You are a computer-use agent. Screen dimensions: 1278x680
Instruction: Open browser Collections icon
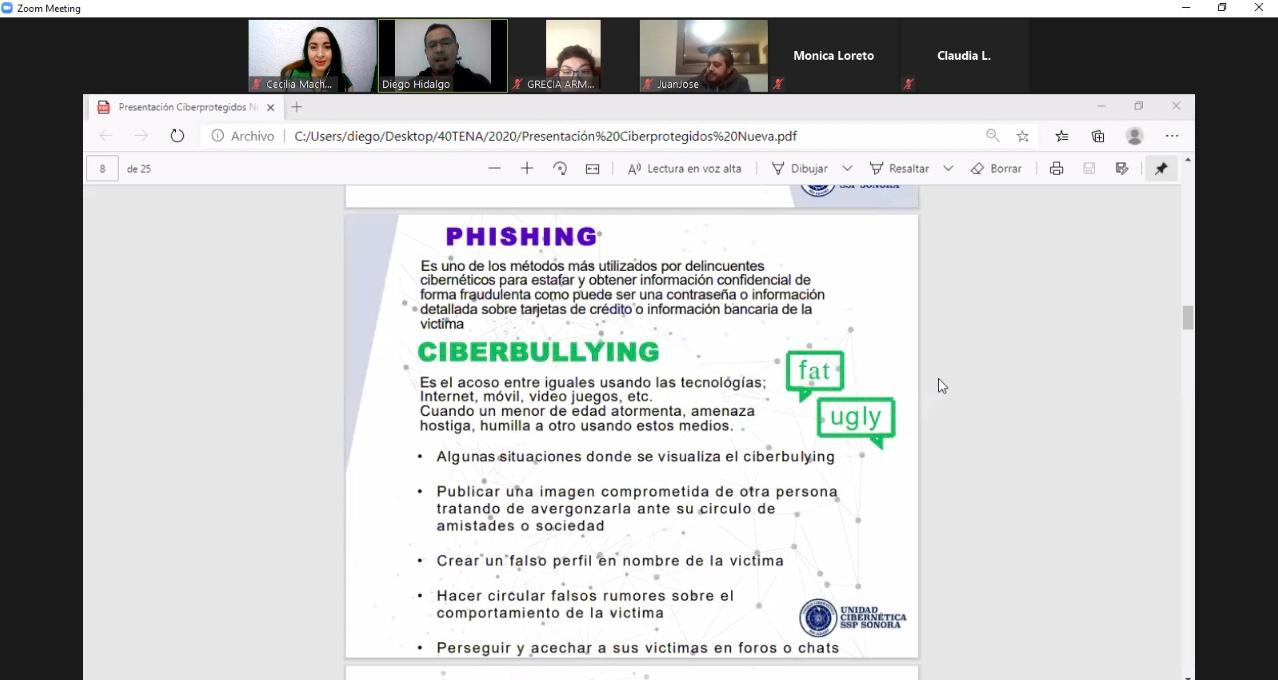click(x=1098, y=136)
